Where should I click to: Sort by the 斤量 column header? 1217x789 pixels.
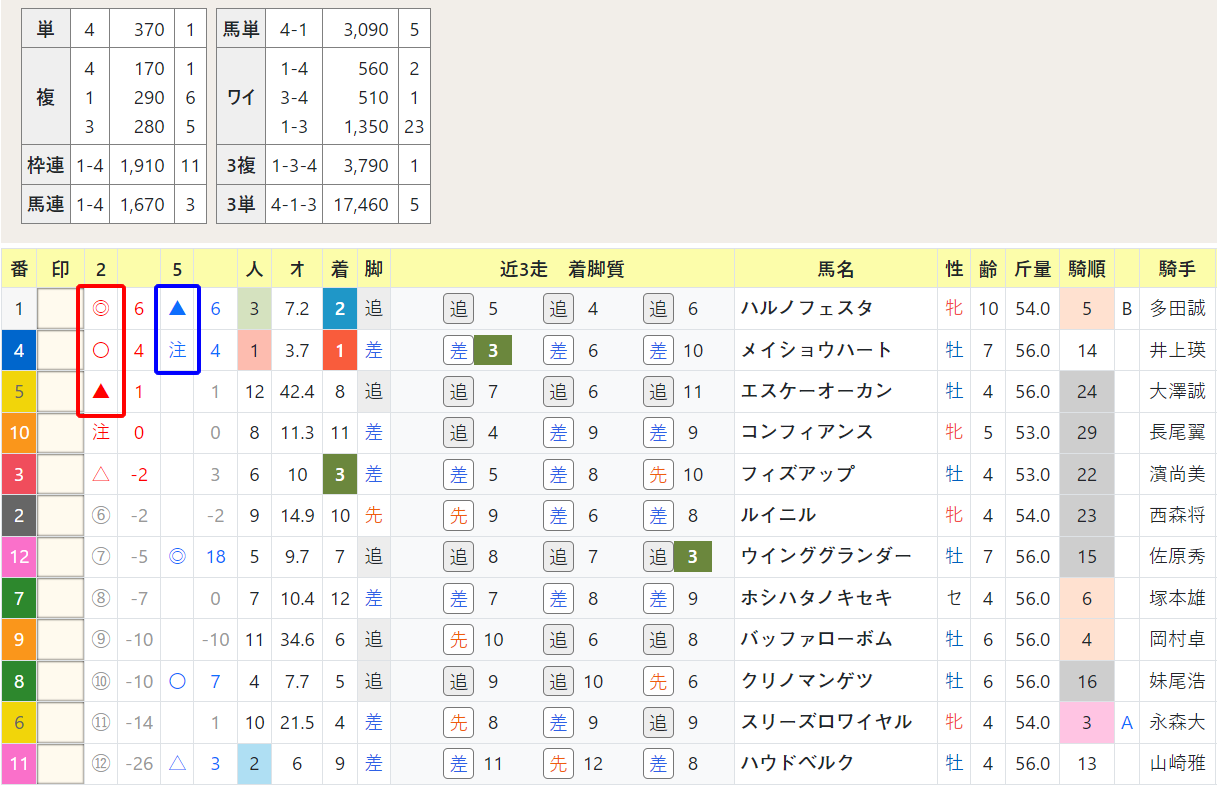point(1033,269)
